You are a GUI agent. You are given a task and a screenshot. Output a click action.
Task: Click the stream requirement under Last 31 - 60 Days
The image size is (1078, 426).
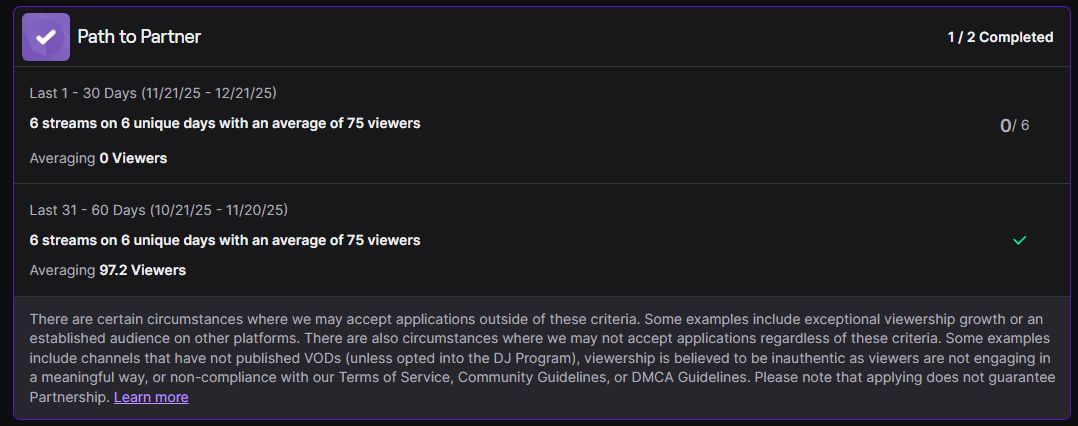pos(225,240)
